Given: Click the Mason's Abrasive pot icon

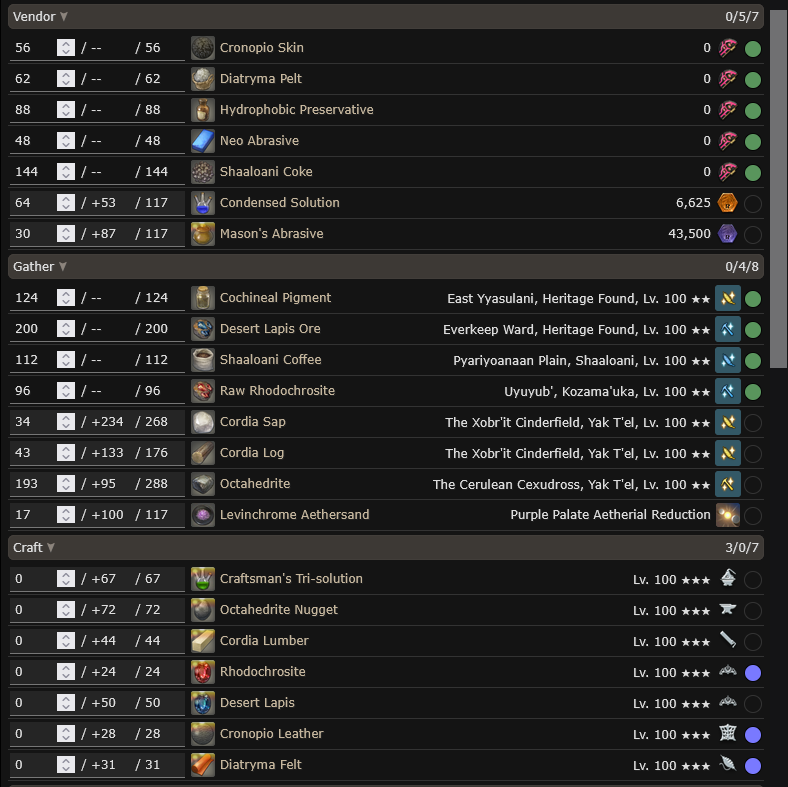Looking at the screenshot, I should (x=203, y=234).
